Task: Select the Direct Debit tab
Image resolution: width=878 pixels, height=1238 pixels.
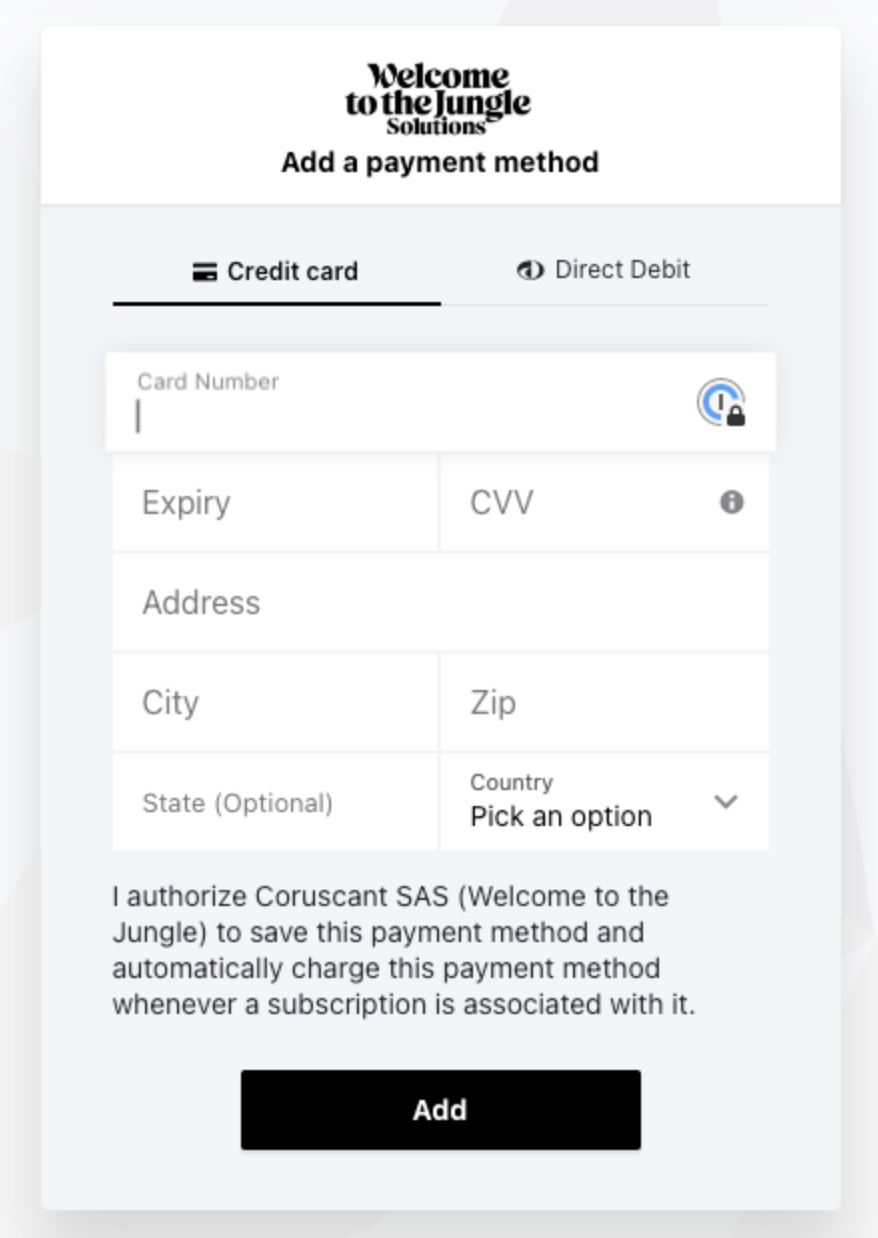Action: (604, 270)
